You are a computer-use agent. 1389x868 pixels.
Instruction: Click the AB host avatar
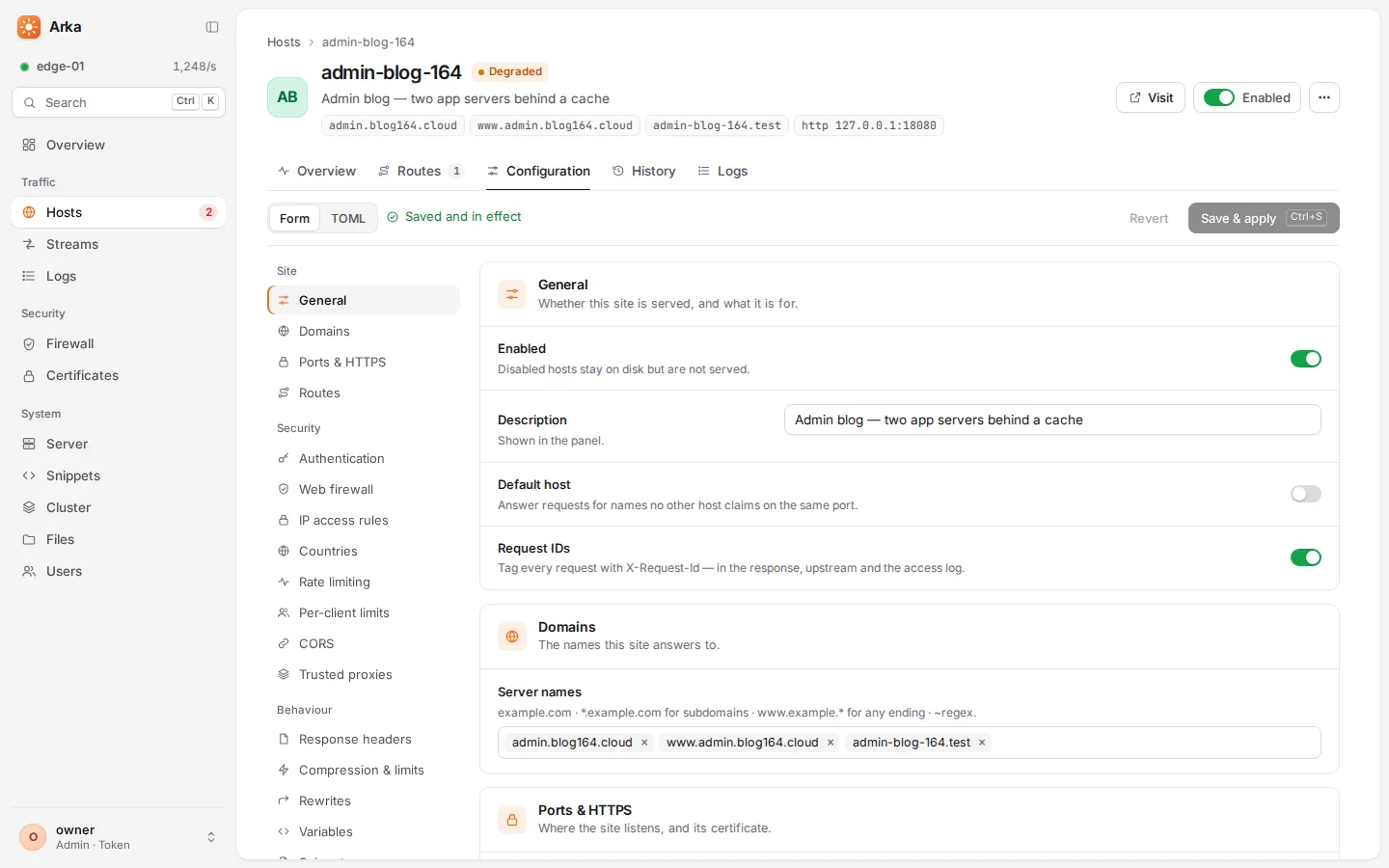[x=287, y=97]
